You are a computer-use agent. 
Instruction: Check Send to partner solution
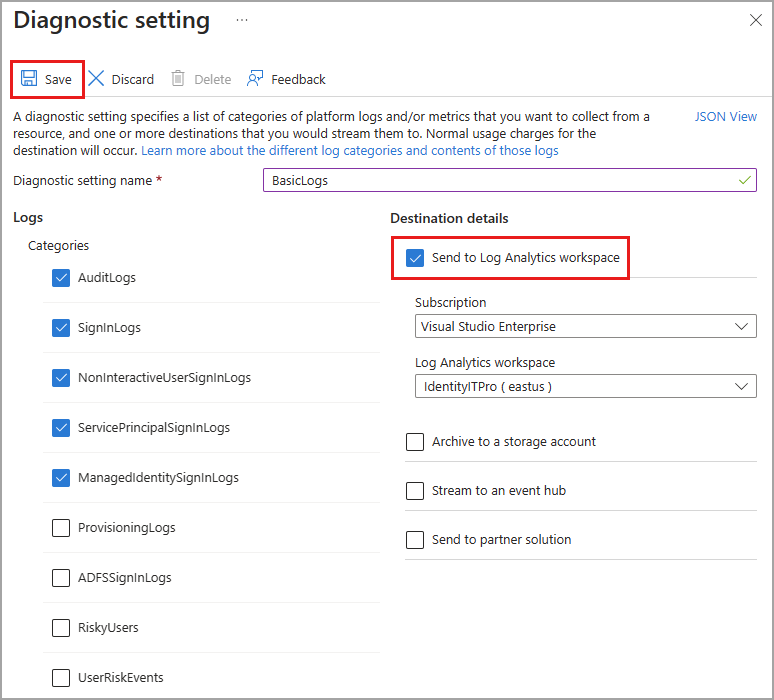pyautogui.click(x=415, y=540)
